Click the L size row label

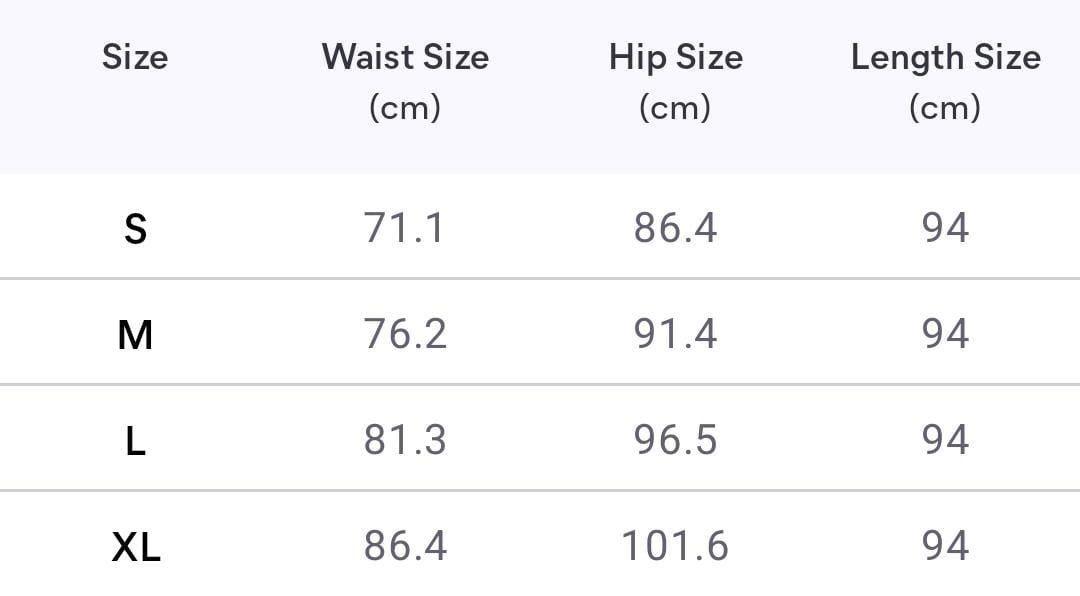tap(135, 440)
